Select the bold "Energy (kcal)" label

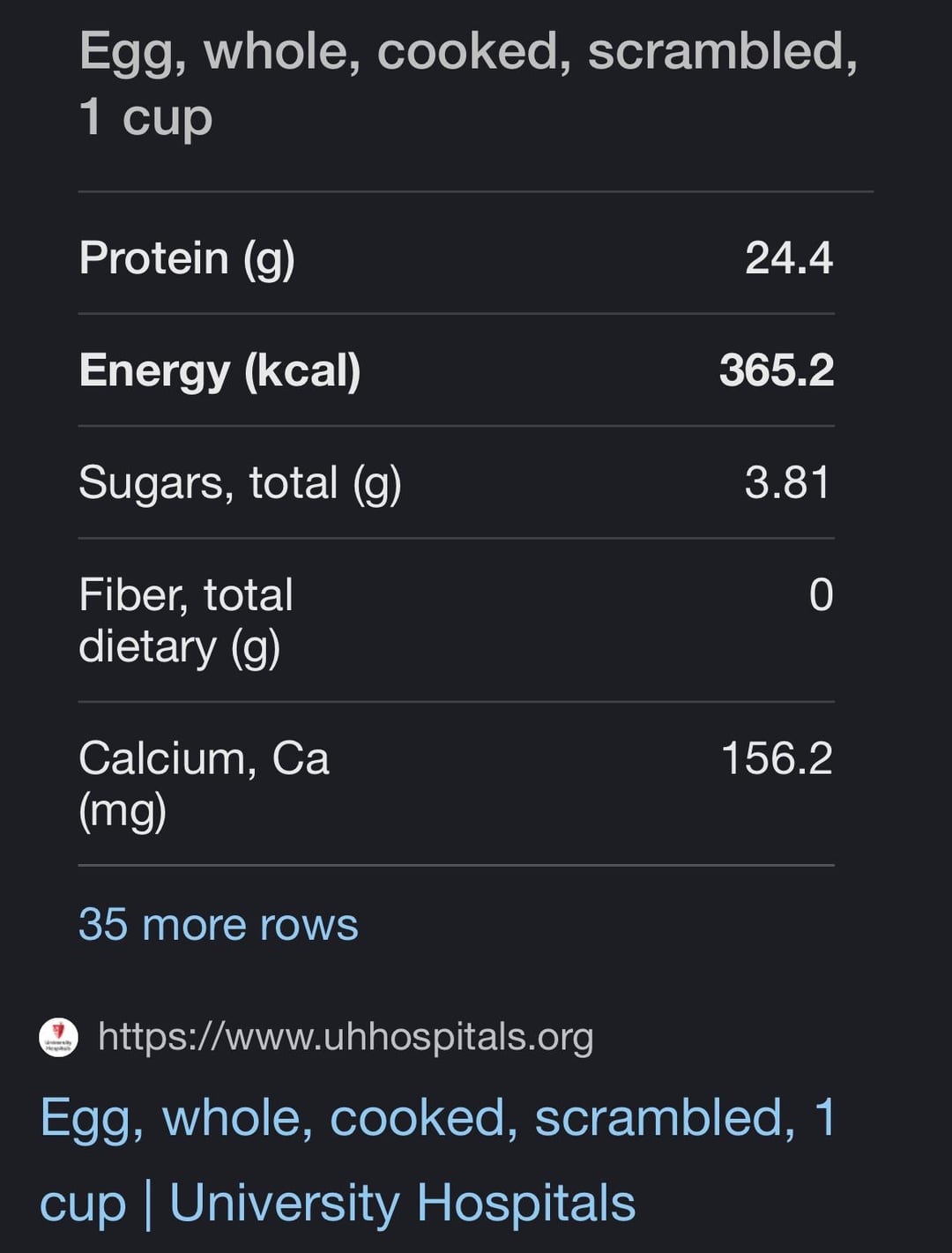coord(219,370)
